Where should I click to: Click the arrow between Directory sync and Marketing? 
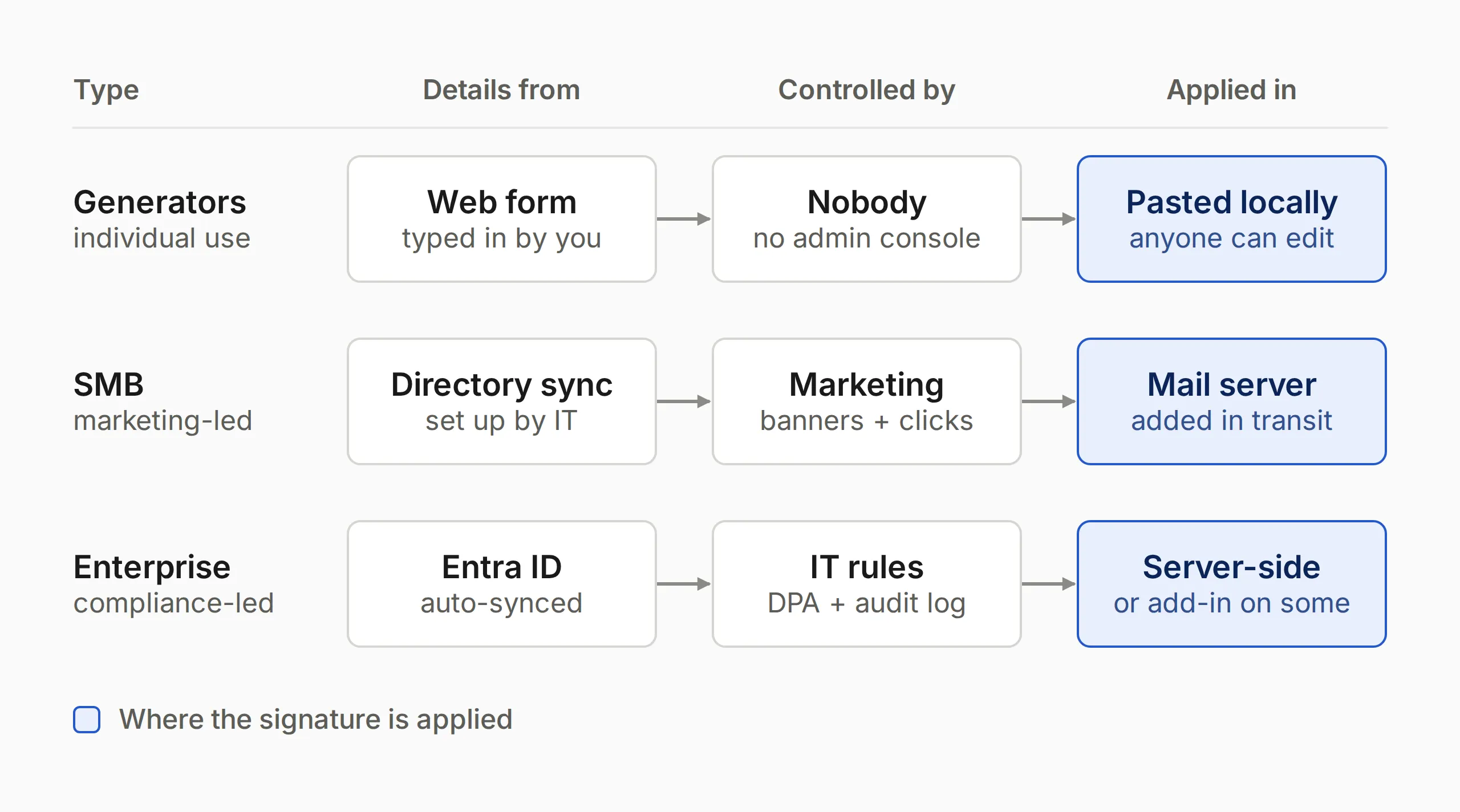coord(684,401)
